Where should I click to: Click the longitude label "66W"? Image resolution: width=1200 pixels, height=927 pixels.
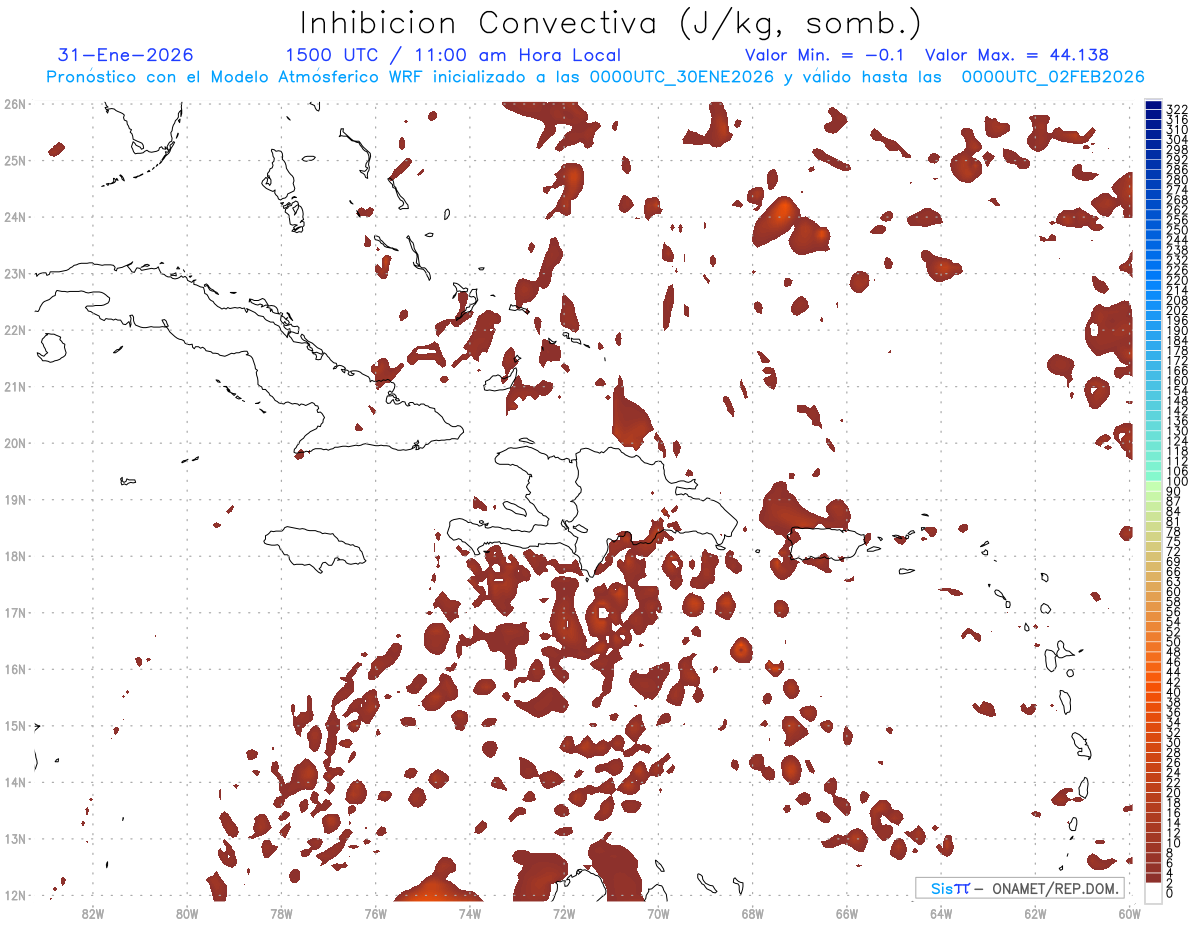coord(846,912)
